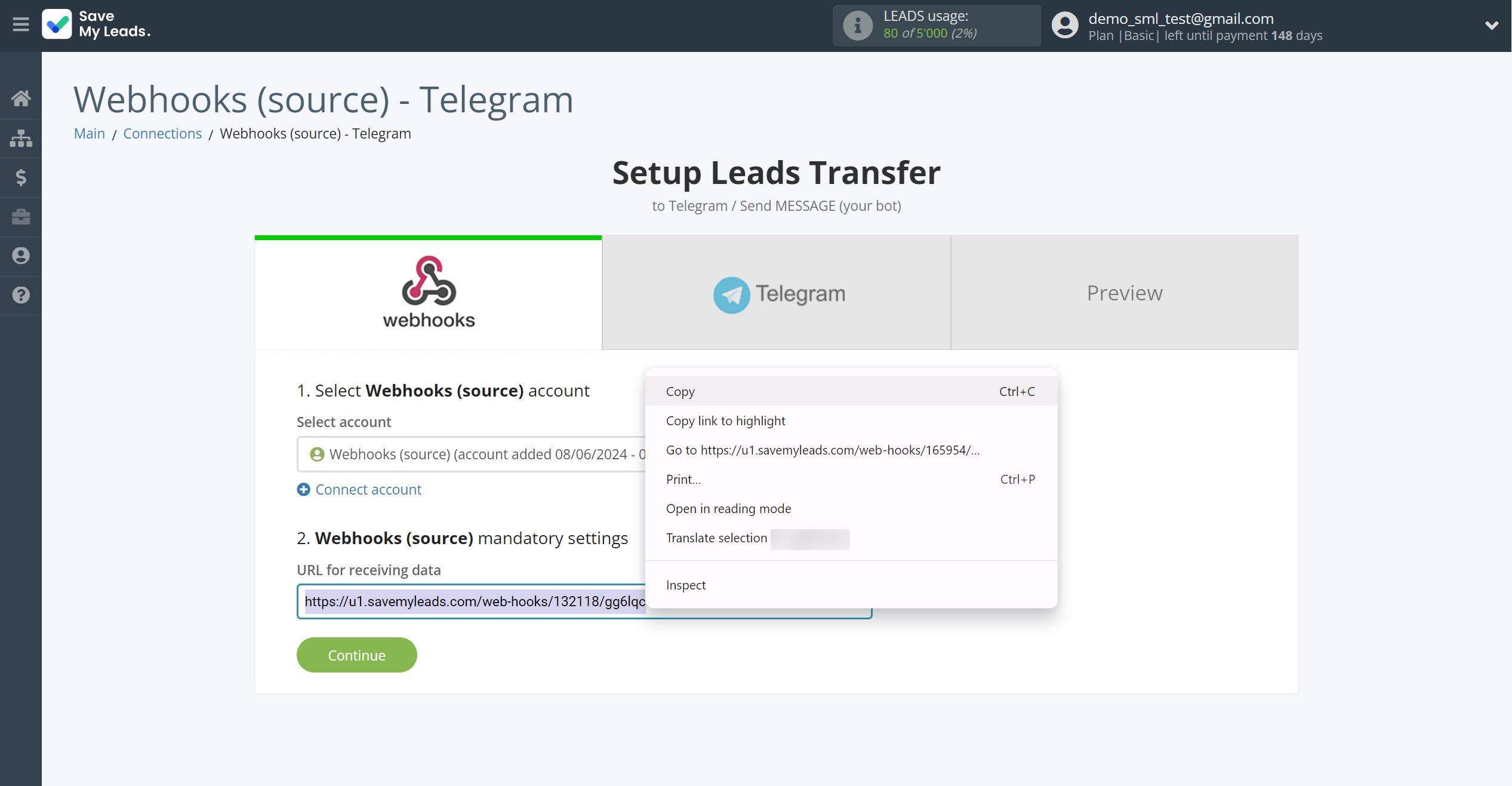This screenshot has width=1512, height=786.
Task: Click the LEADS usage info icon
Action: [x=858, y=26]
